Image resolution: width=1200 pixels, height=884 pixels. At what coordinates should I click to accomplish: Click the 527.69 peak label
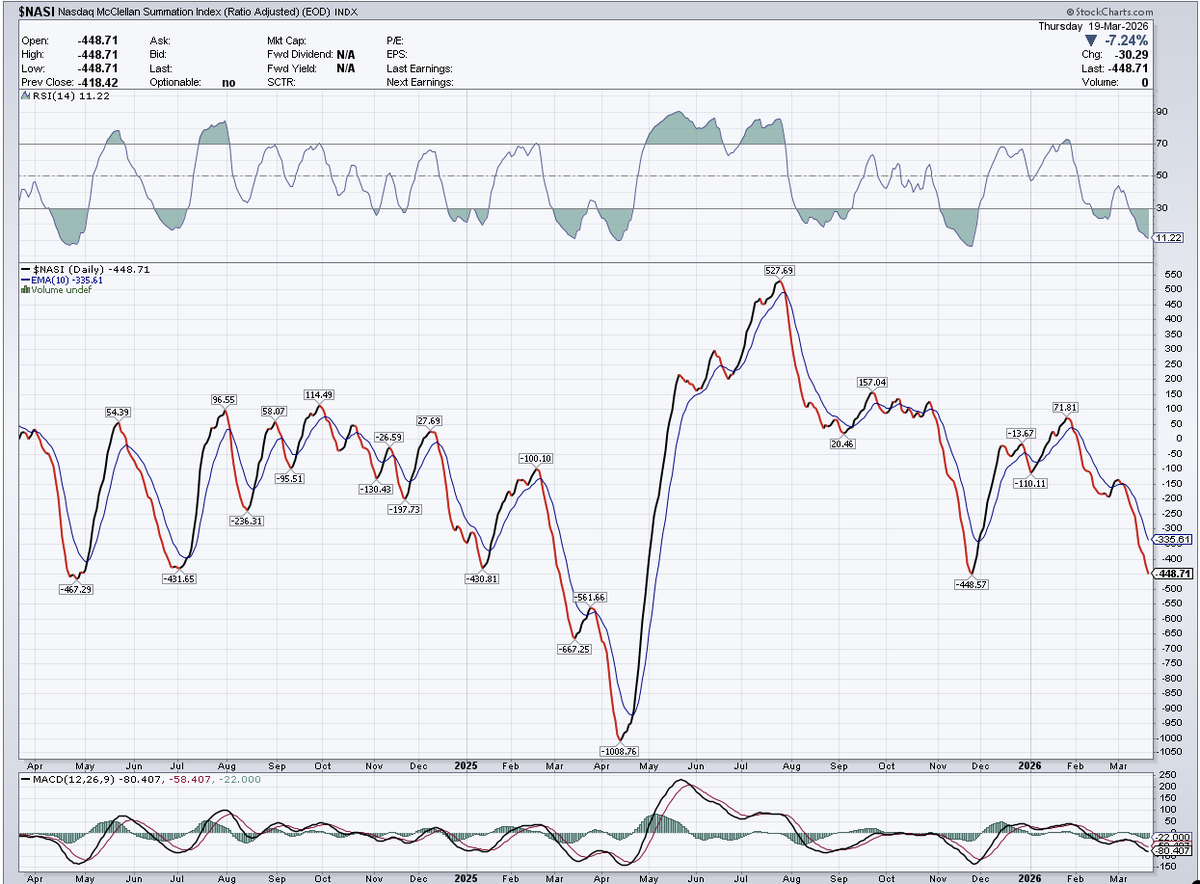click(778, 270)
